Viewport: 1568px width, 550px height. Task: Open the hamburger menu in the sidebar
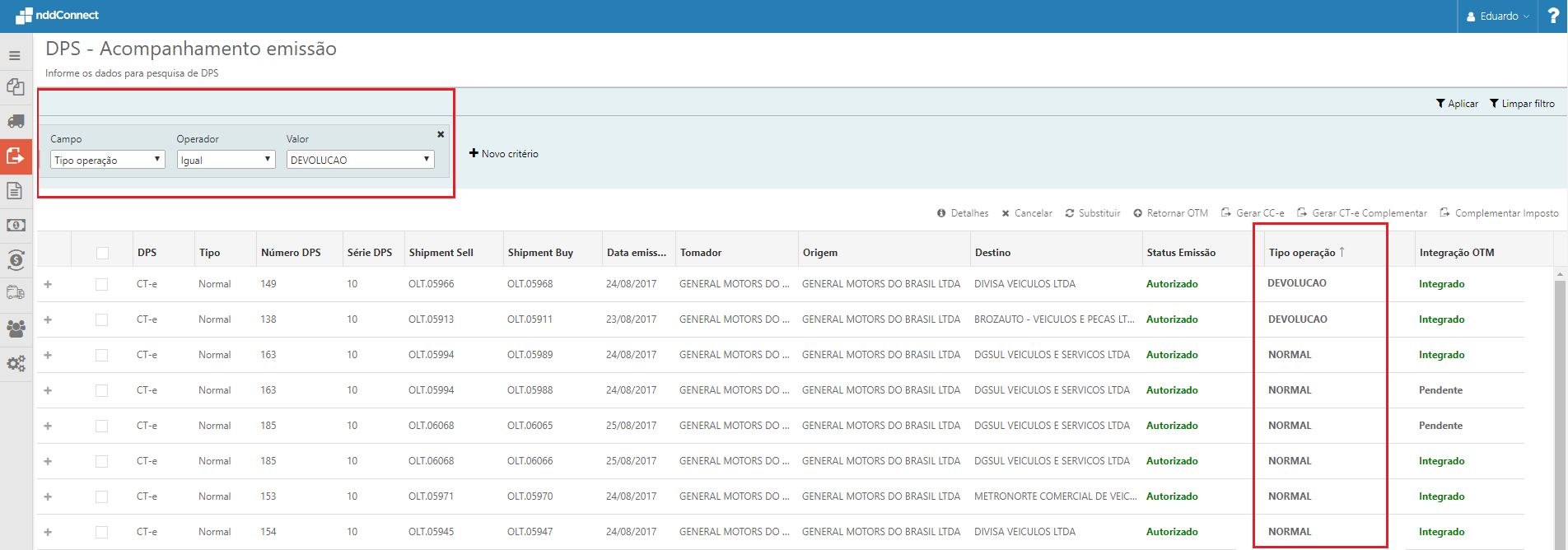pyautogui.click(x=15, y=56)
